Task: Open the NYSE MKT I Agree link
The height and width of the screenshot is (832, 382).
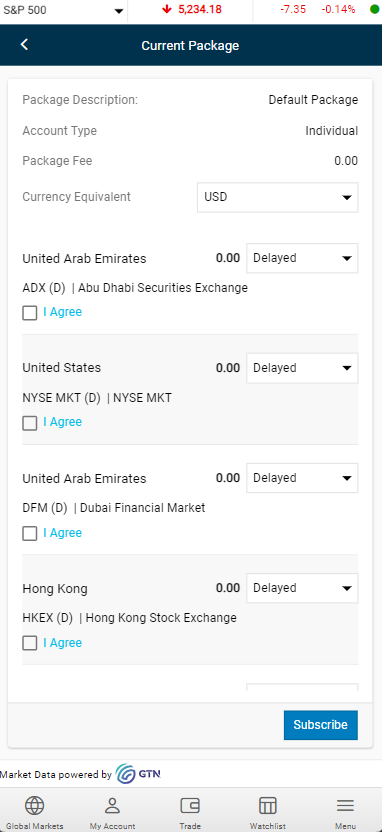Action: pyautogui.click(x=63, y=422)
